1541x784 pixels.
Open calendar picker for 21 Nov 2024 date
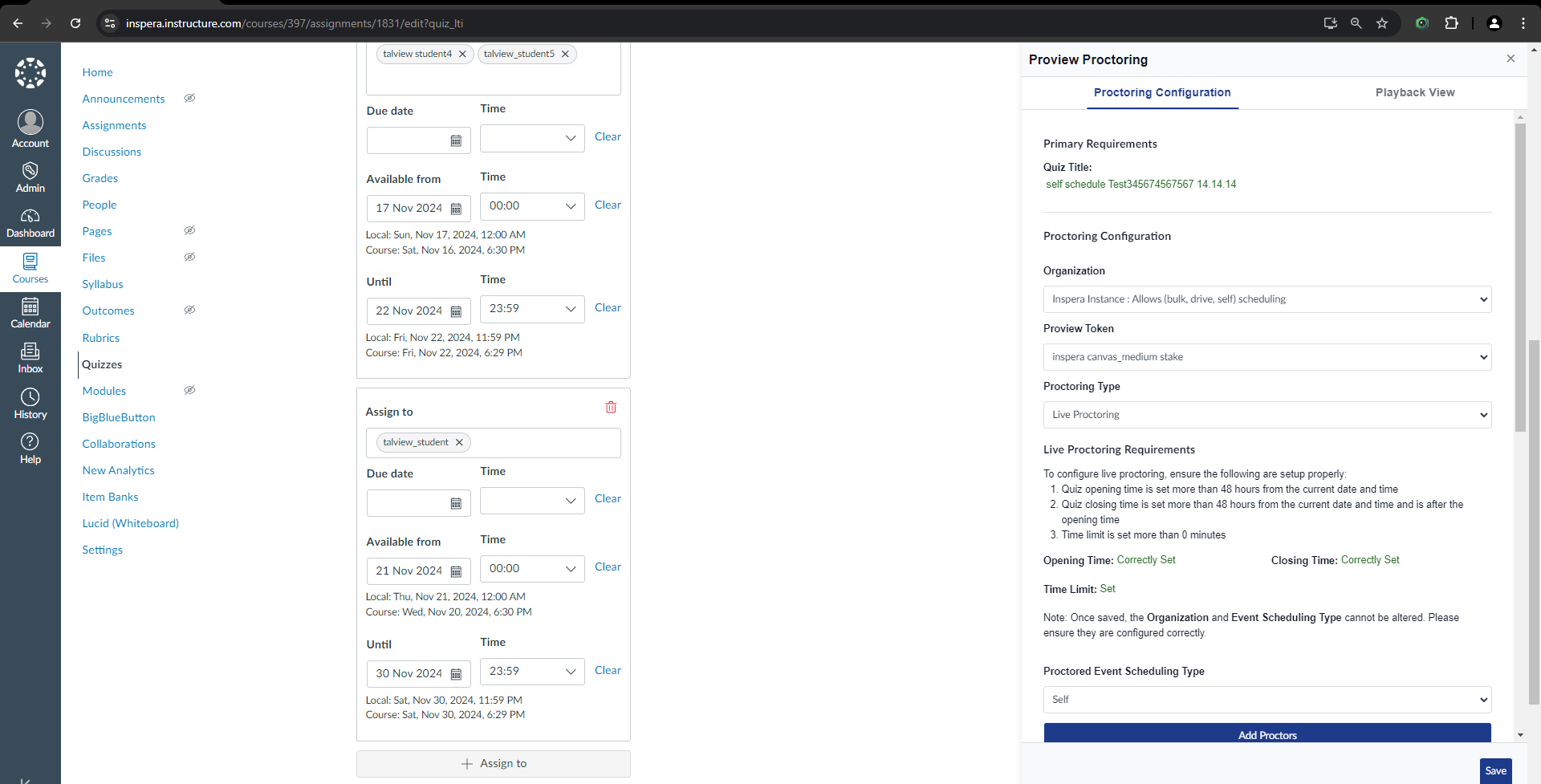(x=456, y=571)
